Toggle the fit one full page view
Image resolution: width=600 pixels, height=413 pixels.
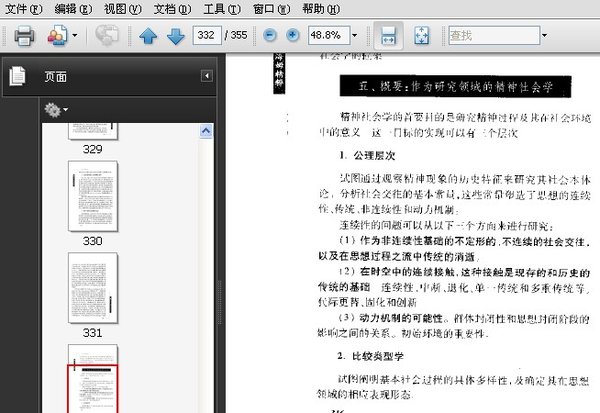[x=421, y=36]
